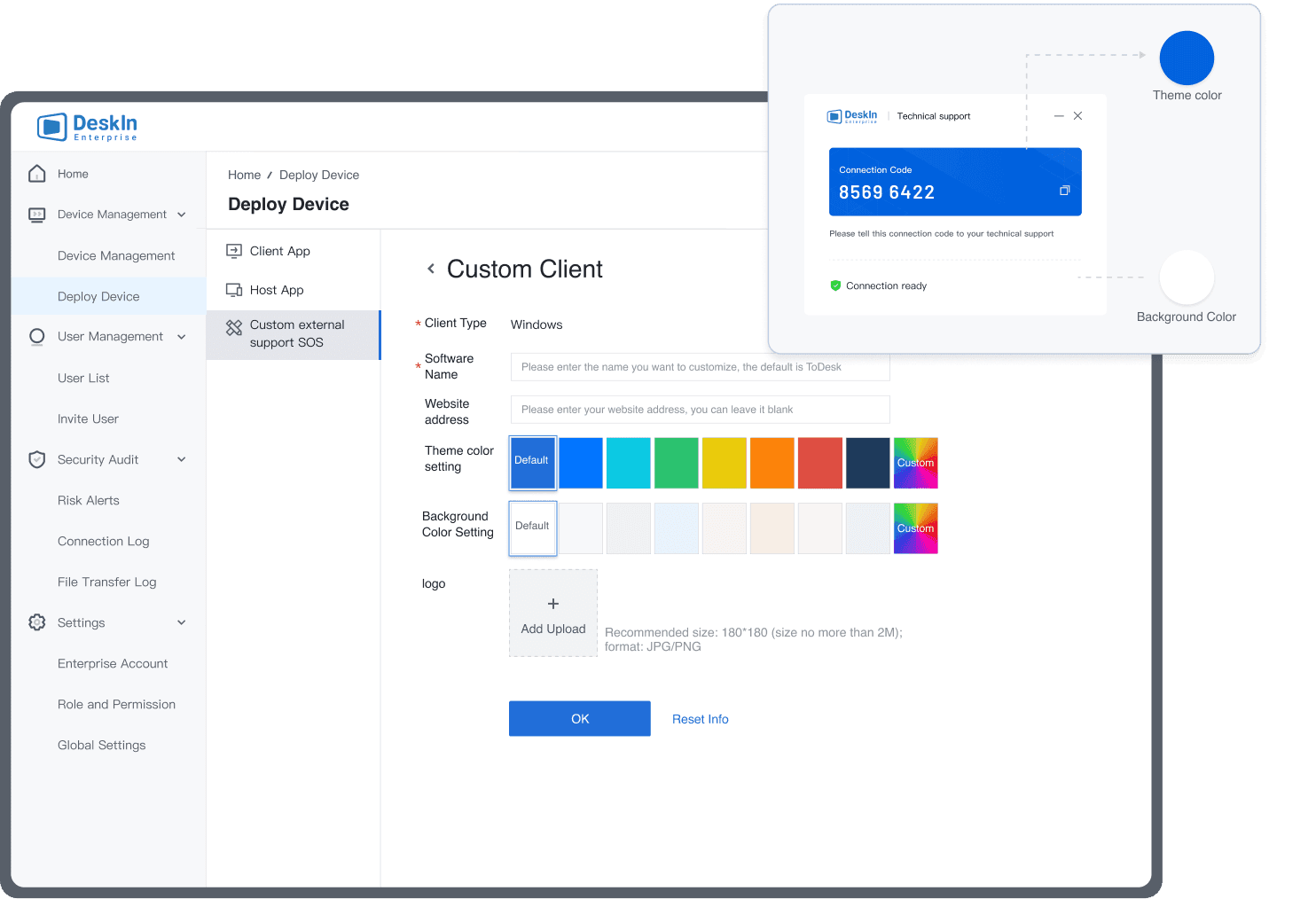Collapse the Settings section chevron
Image resolution: width=1316 pixels, height=899 pixels.
(x=182, y=622)
